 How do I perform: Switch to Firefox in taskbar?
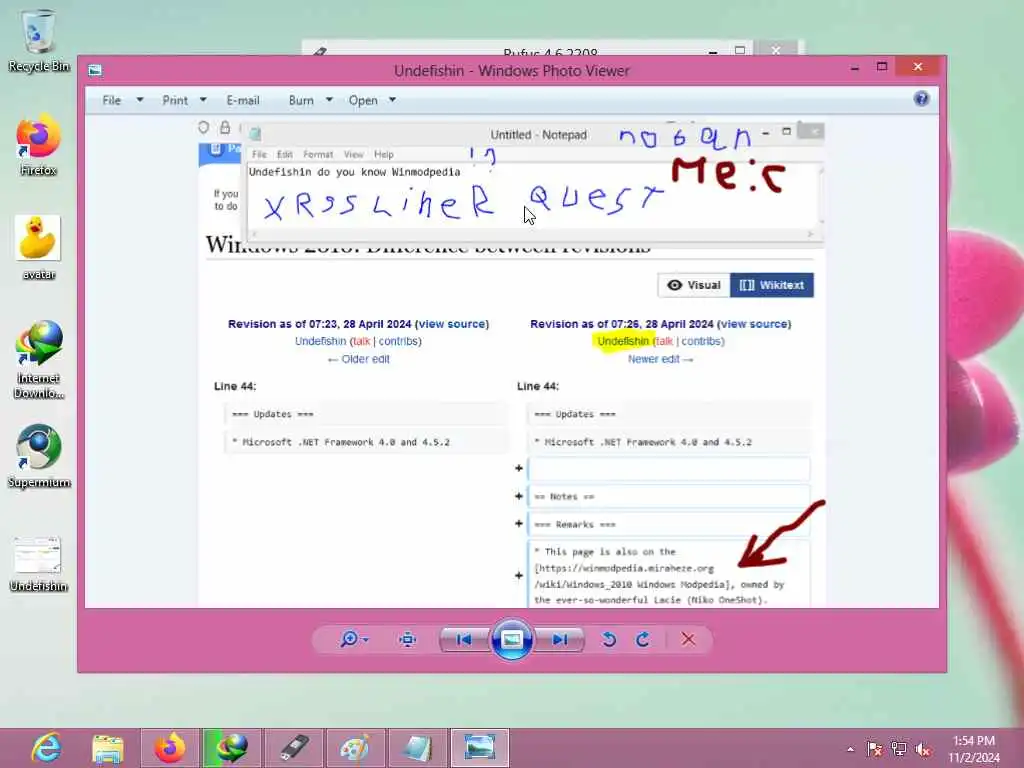(x=170, y=748)
